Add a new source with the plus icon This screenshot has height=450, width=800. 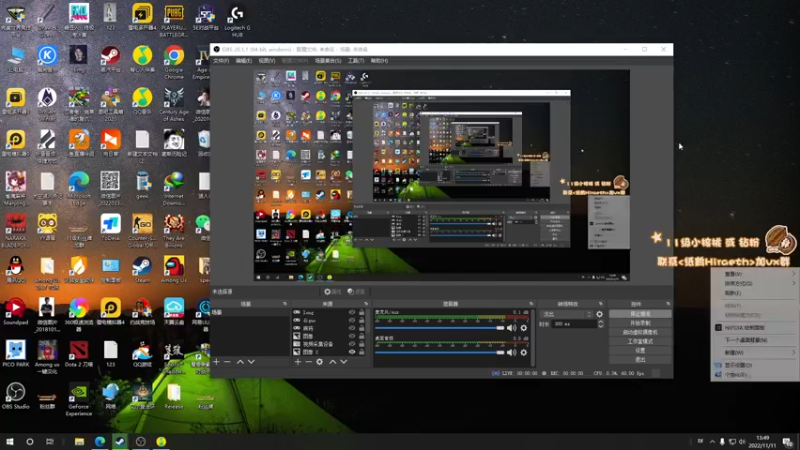click(x=298, y=362)
